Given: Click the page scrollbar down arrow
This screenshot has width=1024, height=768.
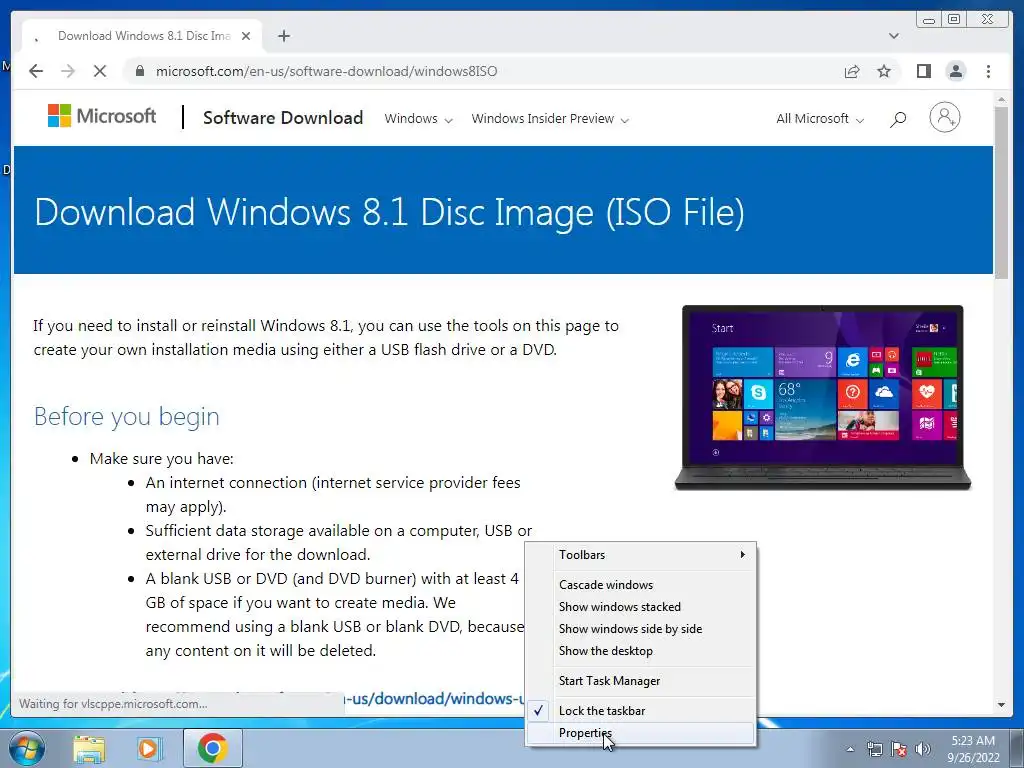Looking at the screenshot, I should click(1001, 705).
